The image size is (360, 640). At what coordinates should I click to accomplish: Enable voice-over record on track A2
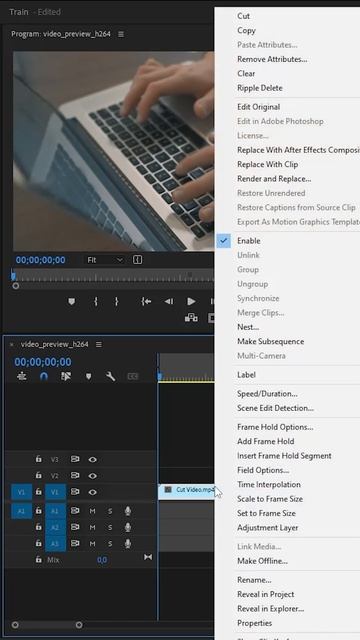(128, 527)
